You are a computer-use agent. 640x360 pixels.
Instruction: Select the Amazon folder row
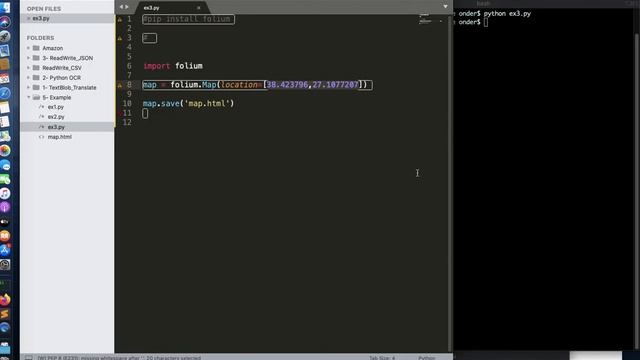[x=67, y=48]
